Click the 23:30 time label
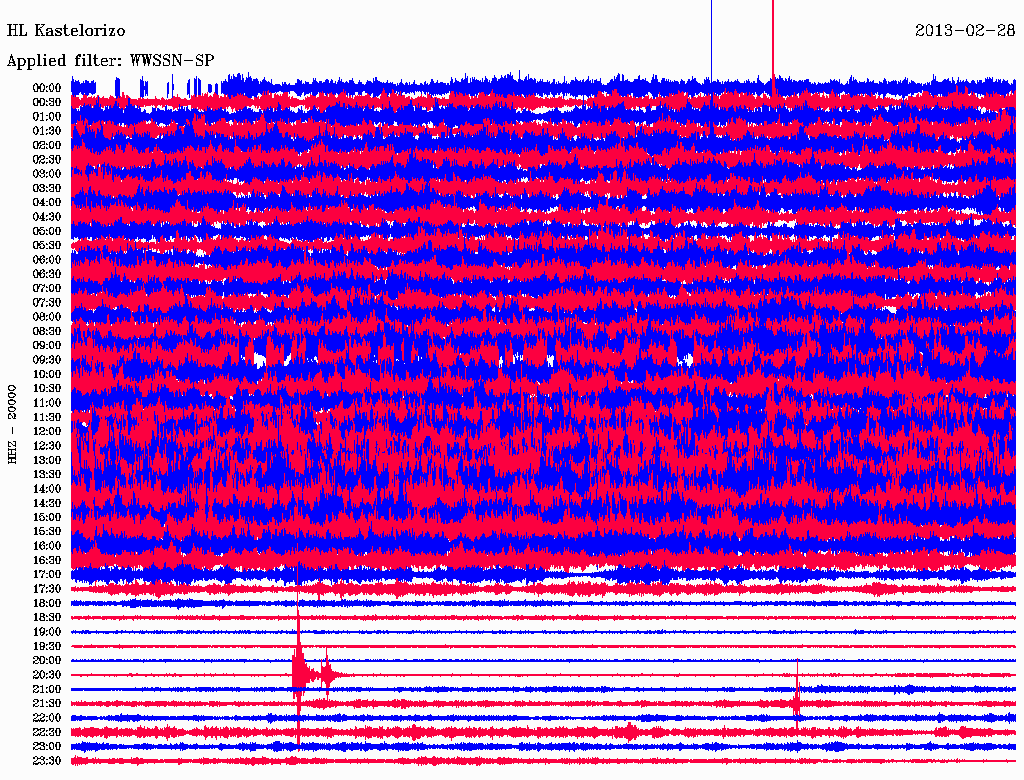Viewport: 1024px width, 780px height. point(47,760)
